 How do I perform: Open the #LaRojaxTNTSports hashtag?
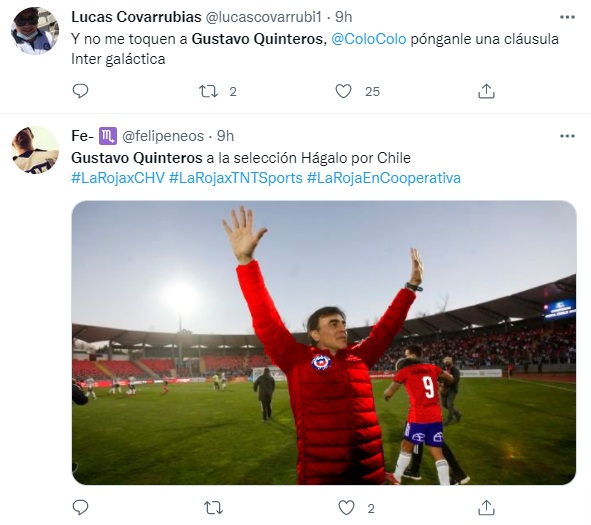pyautogui.click(x=236, y=178)
